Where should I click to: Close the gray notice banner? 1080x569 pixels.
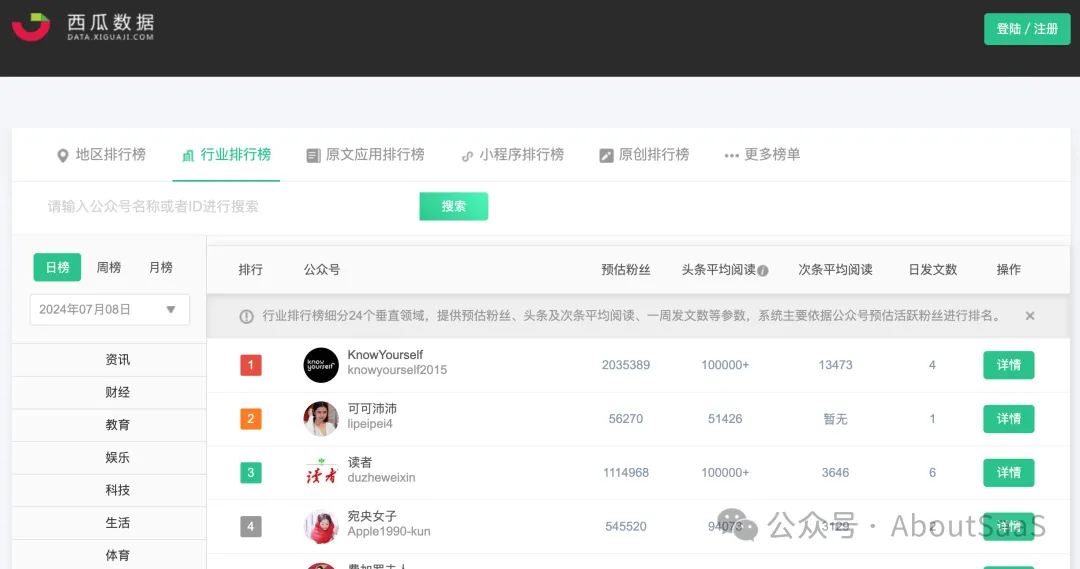[x=1030, y=316]
